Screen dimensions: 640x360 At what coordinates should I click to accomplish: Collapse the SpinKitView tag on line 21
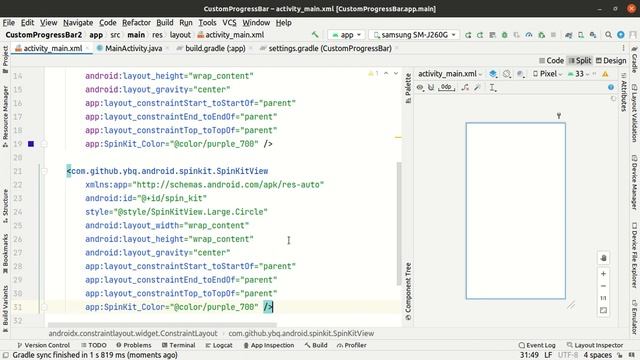44,171
